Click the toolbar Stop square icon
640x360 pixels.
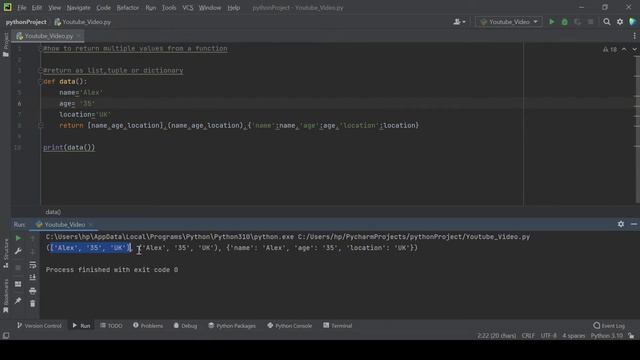(x=590, y=22)
